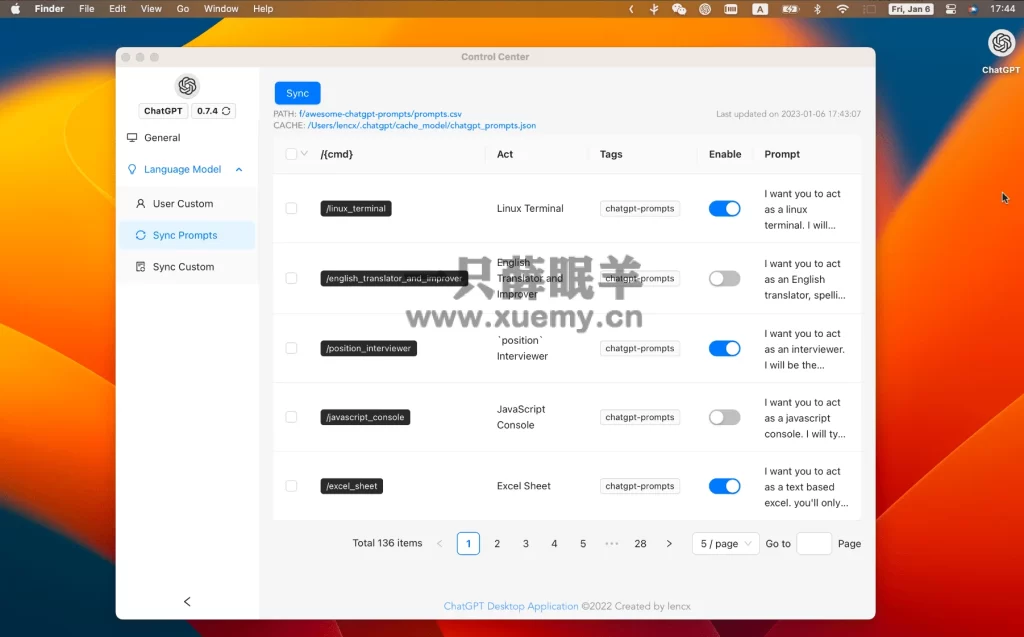This screenshot has width=1024, height=637.
Task: Go to page 4
Action: click(554, 544)
